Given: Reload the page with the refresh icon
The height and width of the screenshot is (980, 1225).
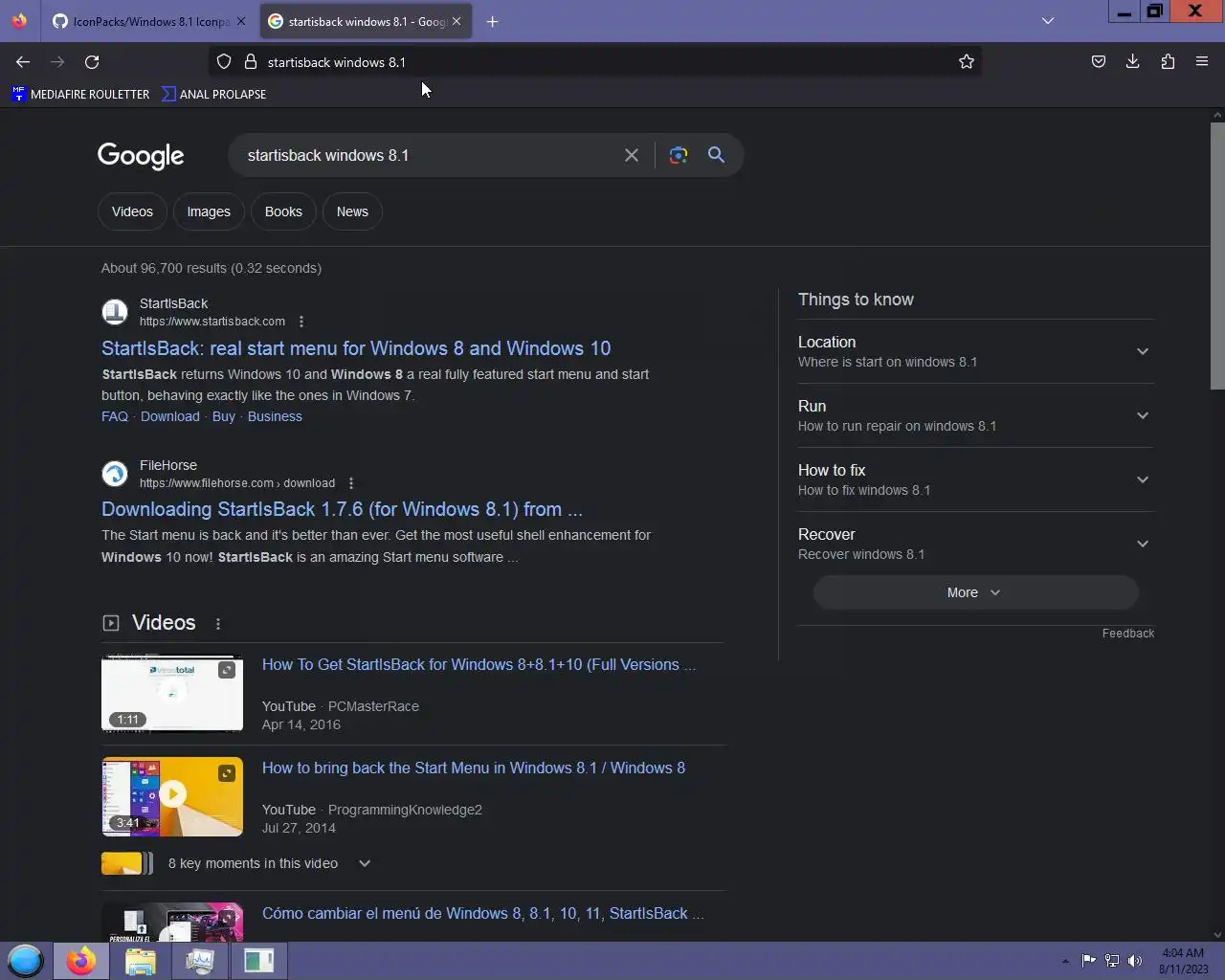Looking at the screenshot, I should click(x=92, y=62).
